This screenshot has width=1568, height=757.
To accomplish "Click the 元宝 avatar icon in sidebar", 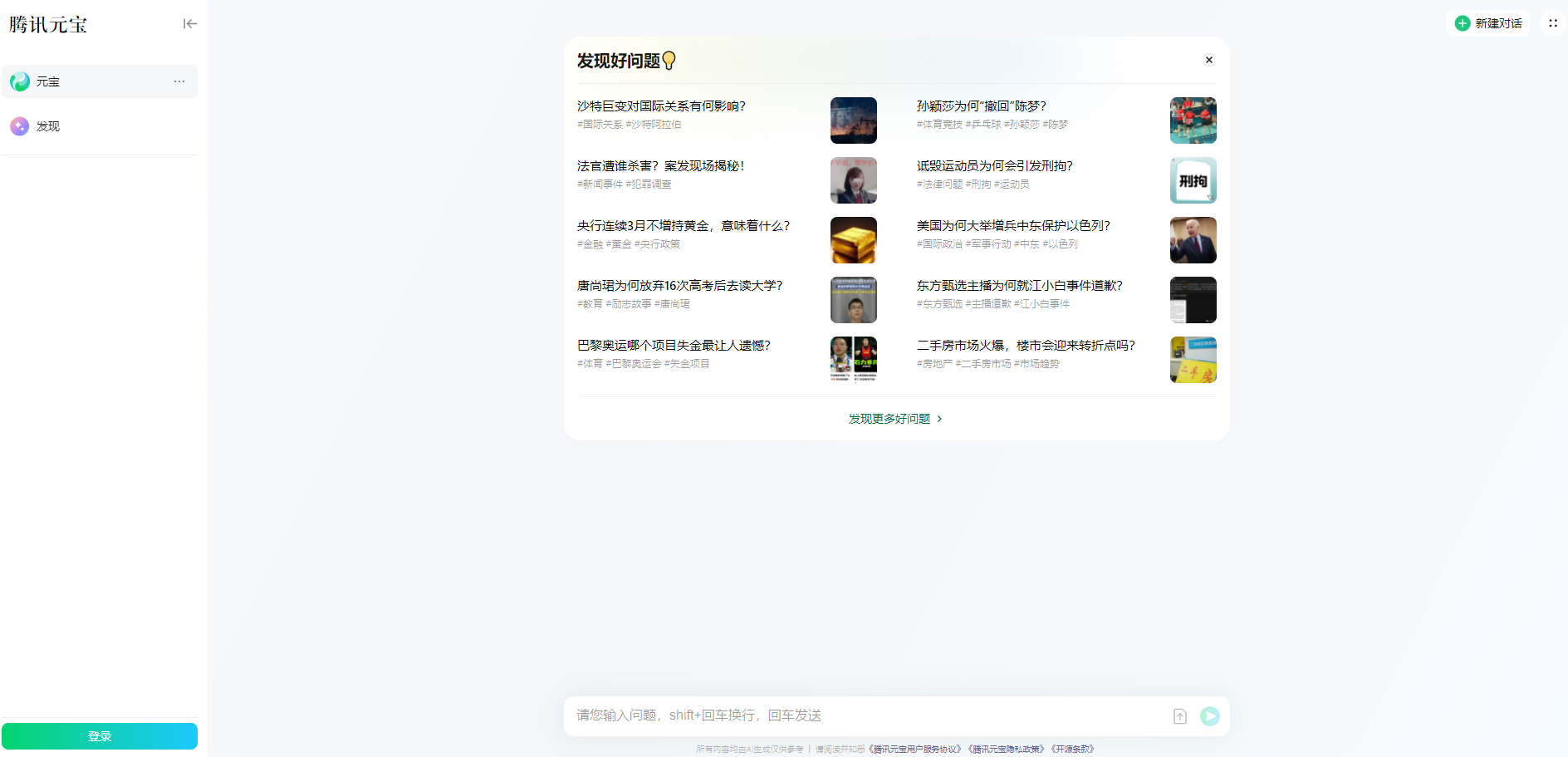I will [x=20, y=81].
